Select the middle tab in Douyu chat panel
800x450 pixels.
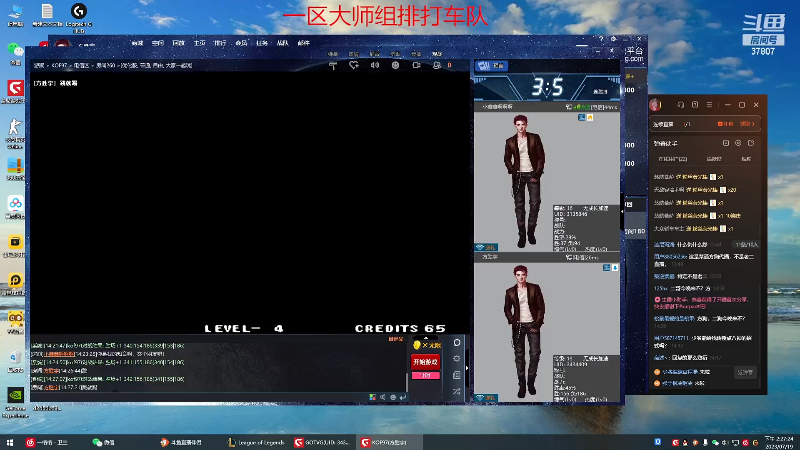714,159
